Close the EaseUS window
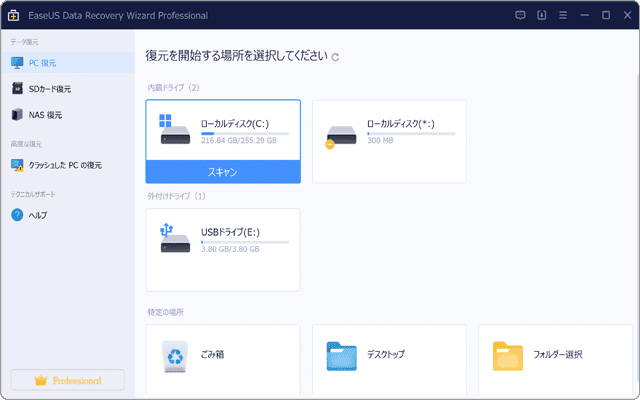This screenshot has width=640, height=400. pyautogui.click(x=628, y=16)
